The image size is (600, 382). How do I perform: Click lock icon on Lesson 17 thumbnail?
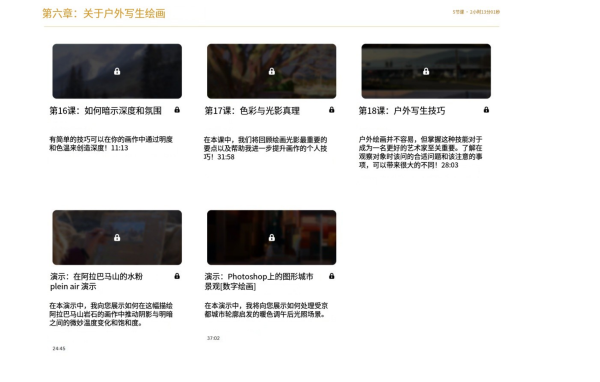point(272,71)
